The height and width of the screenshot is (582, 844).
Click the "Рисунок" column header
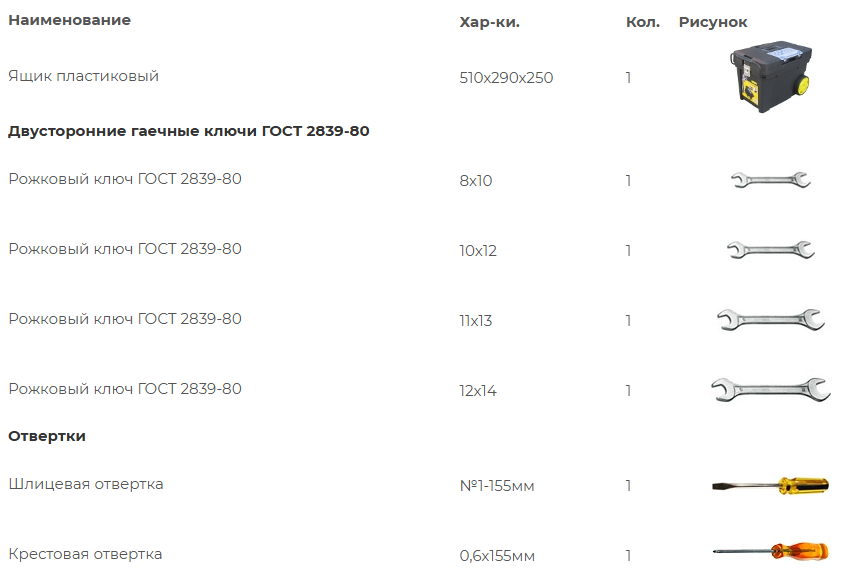point(713,22)
